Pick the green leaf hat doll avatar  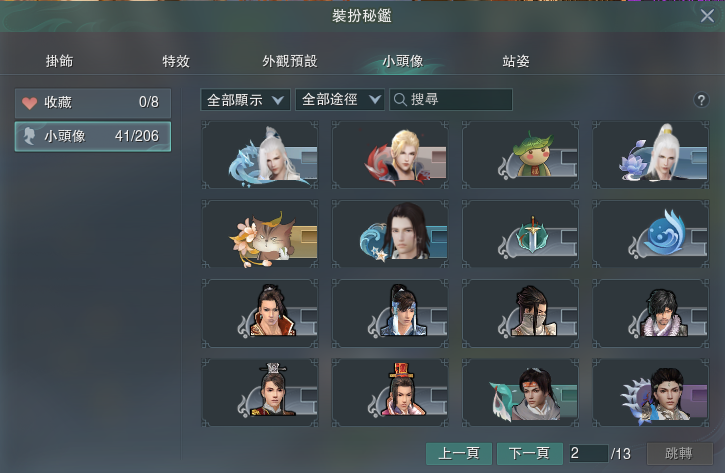click(x=520, y=155)
